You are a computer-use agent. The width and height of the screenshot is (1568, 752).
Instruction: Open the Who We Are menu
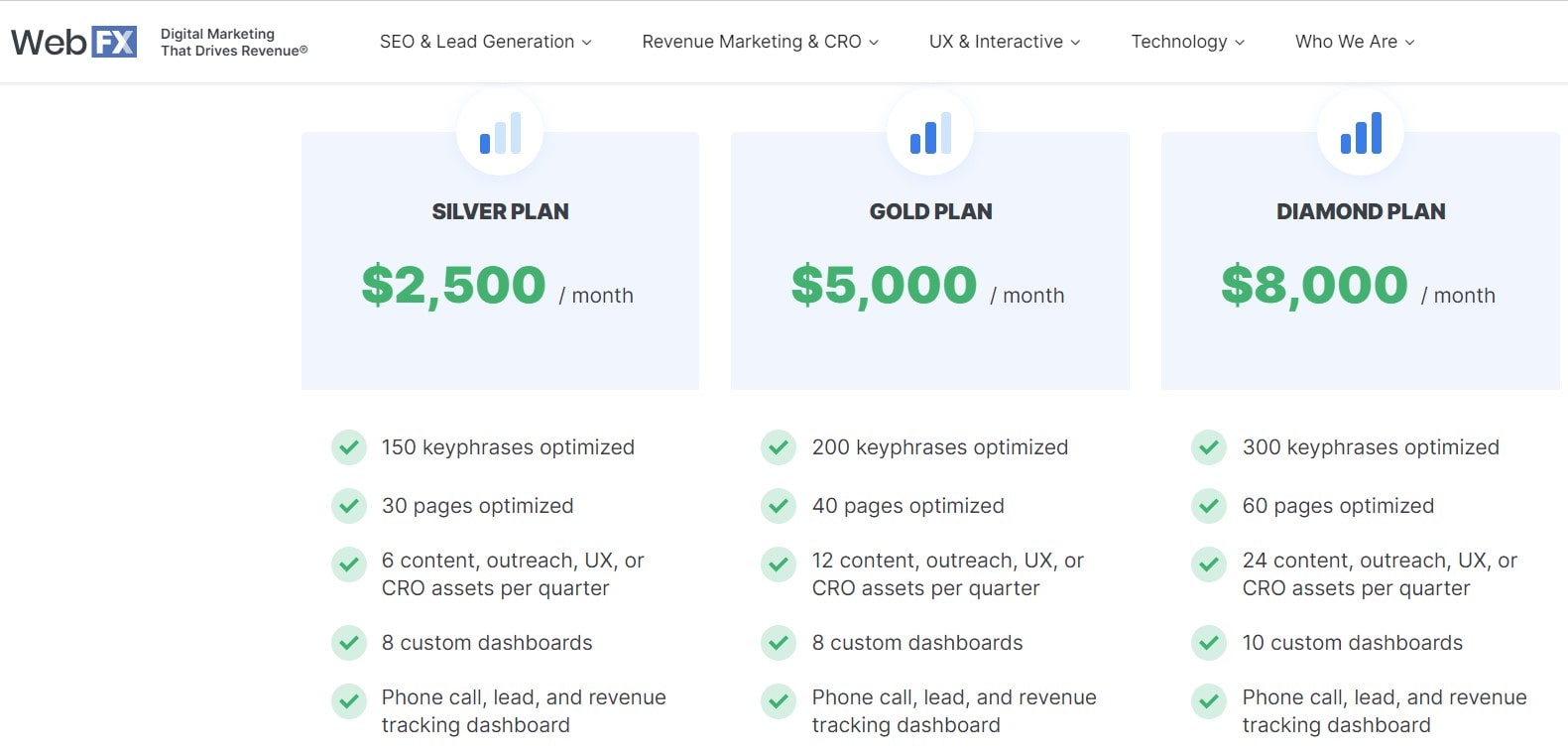click(x=1354, y=42)
